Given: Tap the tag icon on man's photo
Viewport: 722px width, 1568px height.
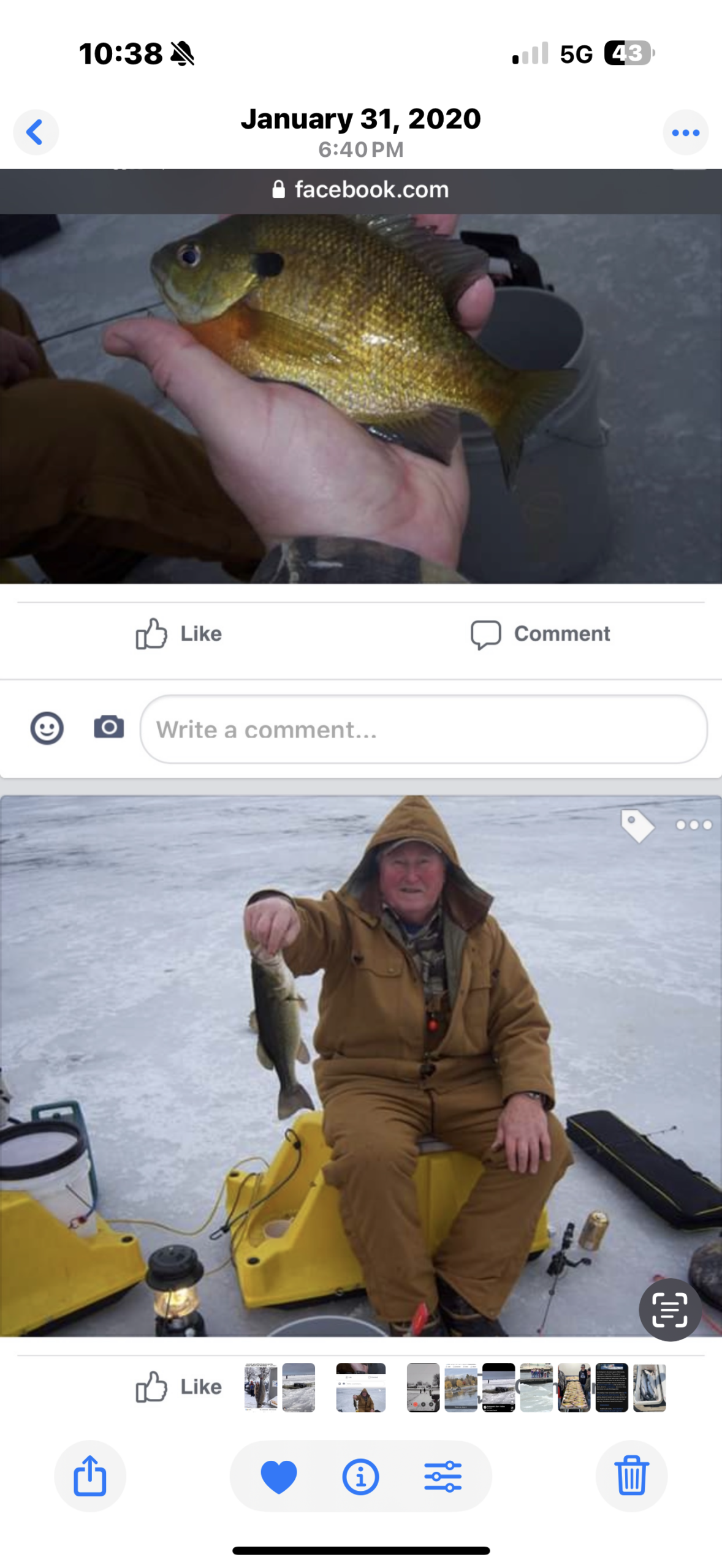Looking at the screenshot, I should (x=637, y=826).
